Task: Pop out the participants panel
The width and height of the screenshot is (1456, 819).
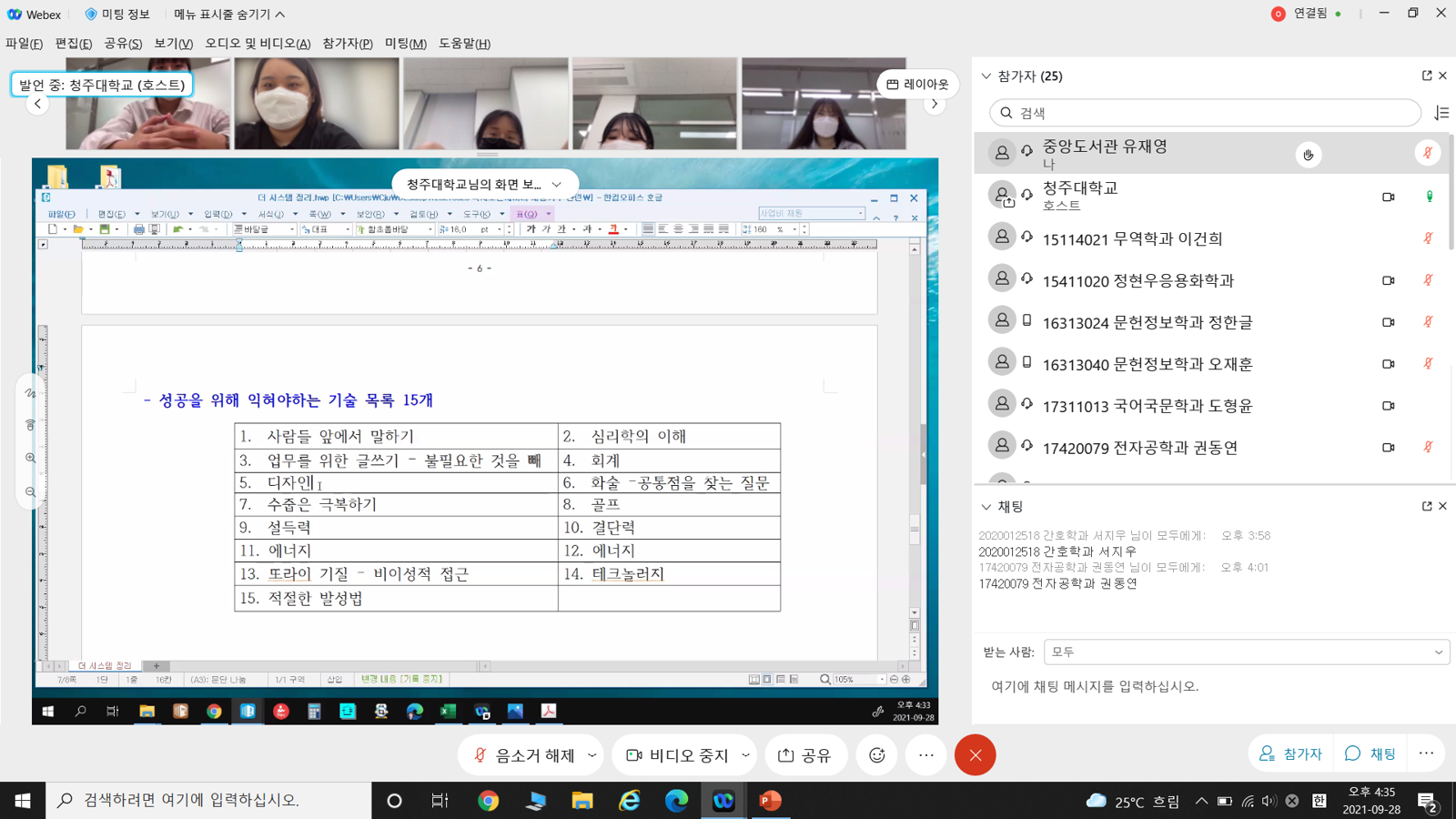Action: pos(1427,76)
